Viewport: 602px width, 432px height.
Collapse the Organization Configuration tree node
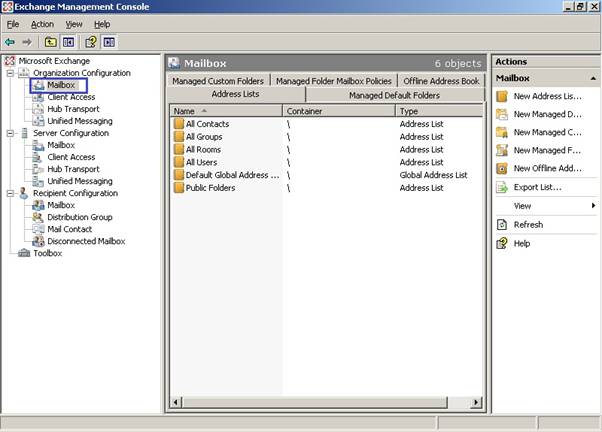[x=10, y=73]
